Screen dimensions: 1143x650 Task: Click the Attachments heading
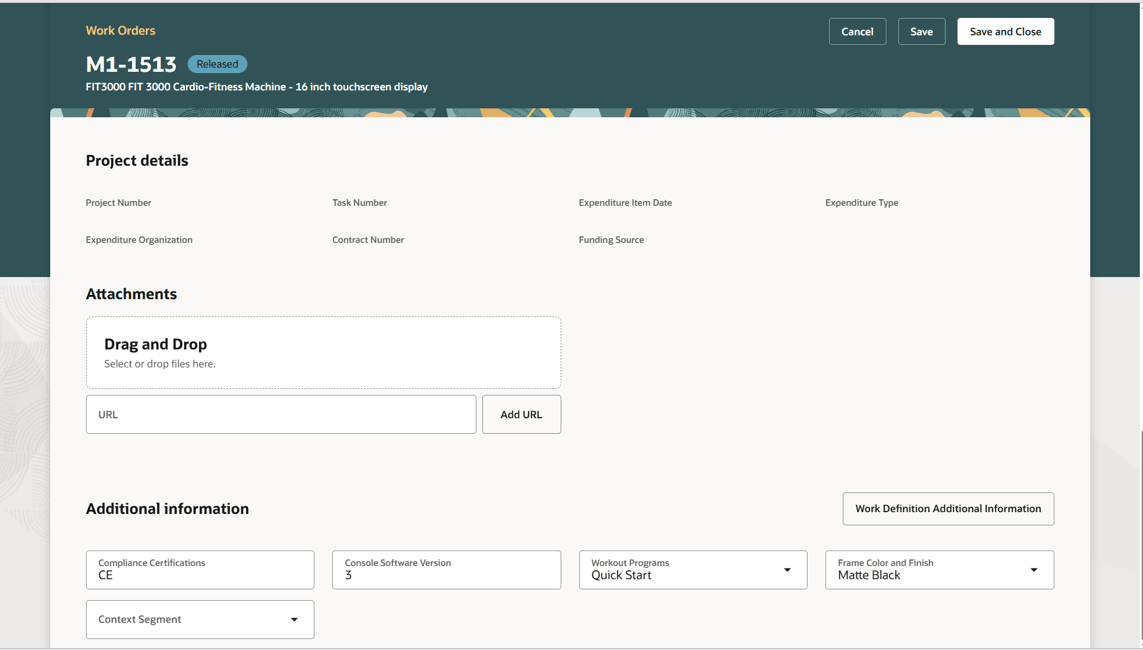[x=131, y=294]
